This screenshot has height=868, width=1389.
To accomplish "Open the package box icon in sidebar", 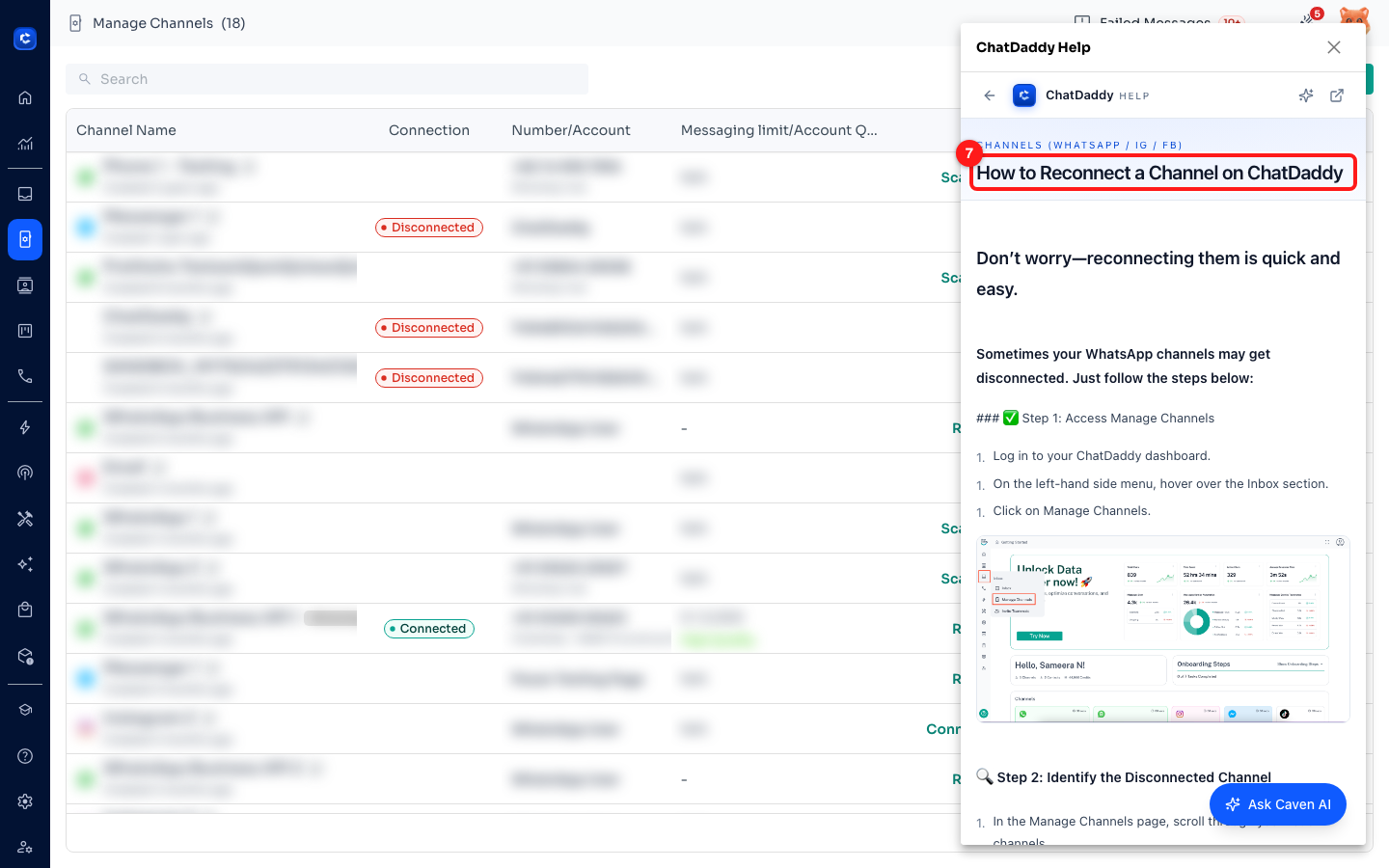I will click(x=25, y=656).
